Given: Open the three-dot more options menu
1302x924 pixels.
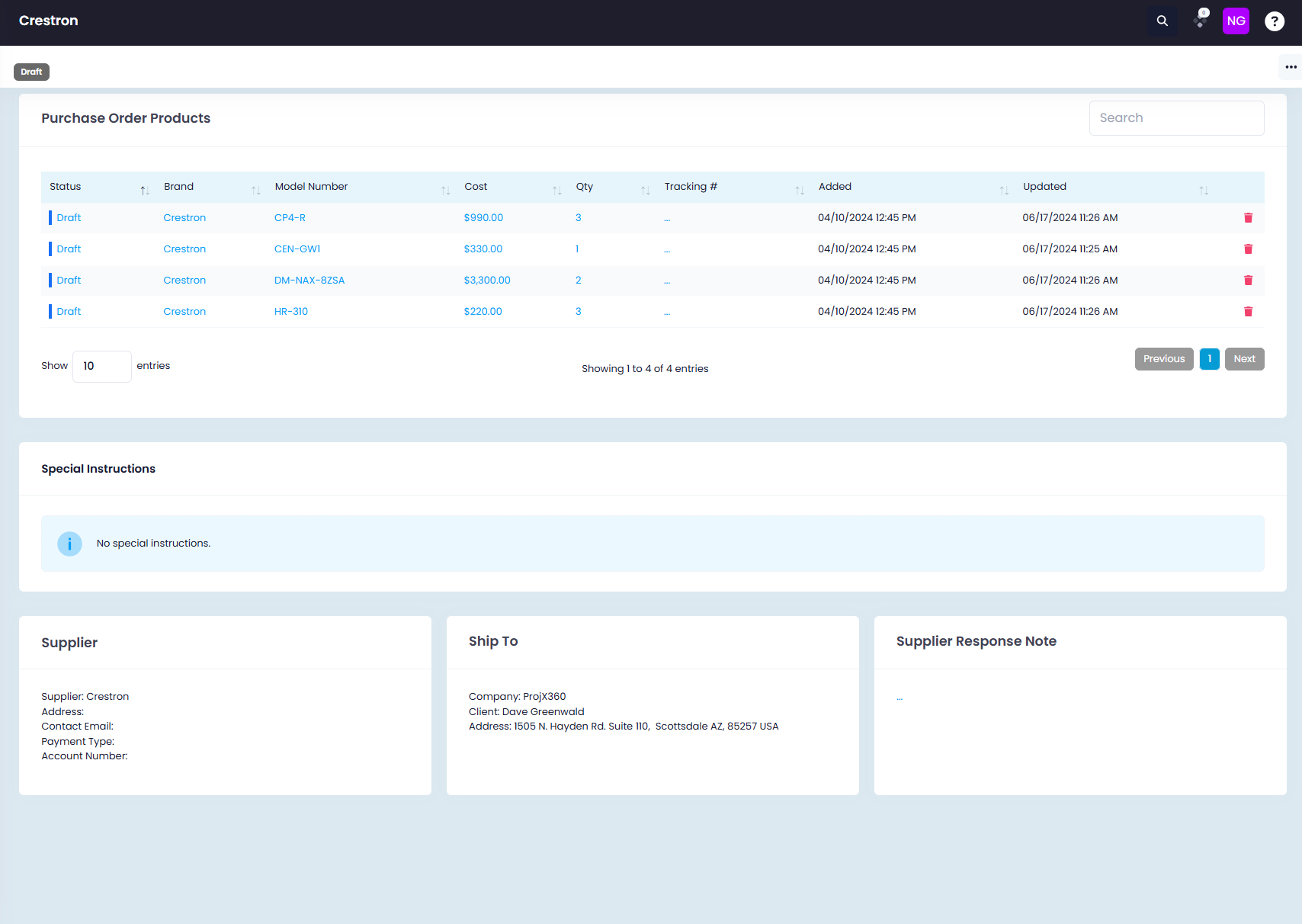Looking at the screenshot, I should click(x=1291, y=67).
